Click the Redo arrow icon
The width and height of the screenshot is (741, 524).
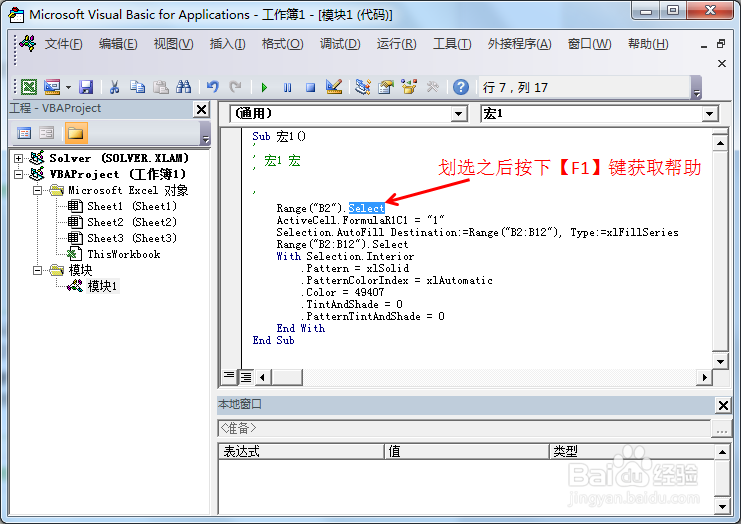[x=235, y=87]
